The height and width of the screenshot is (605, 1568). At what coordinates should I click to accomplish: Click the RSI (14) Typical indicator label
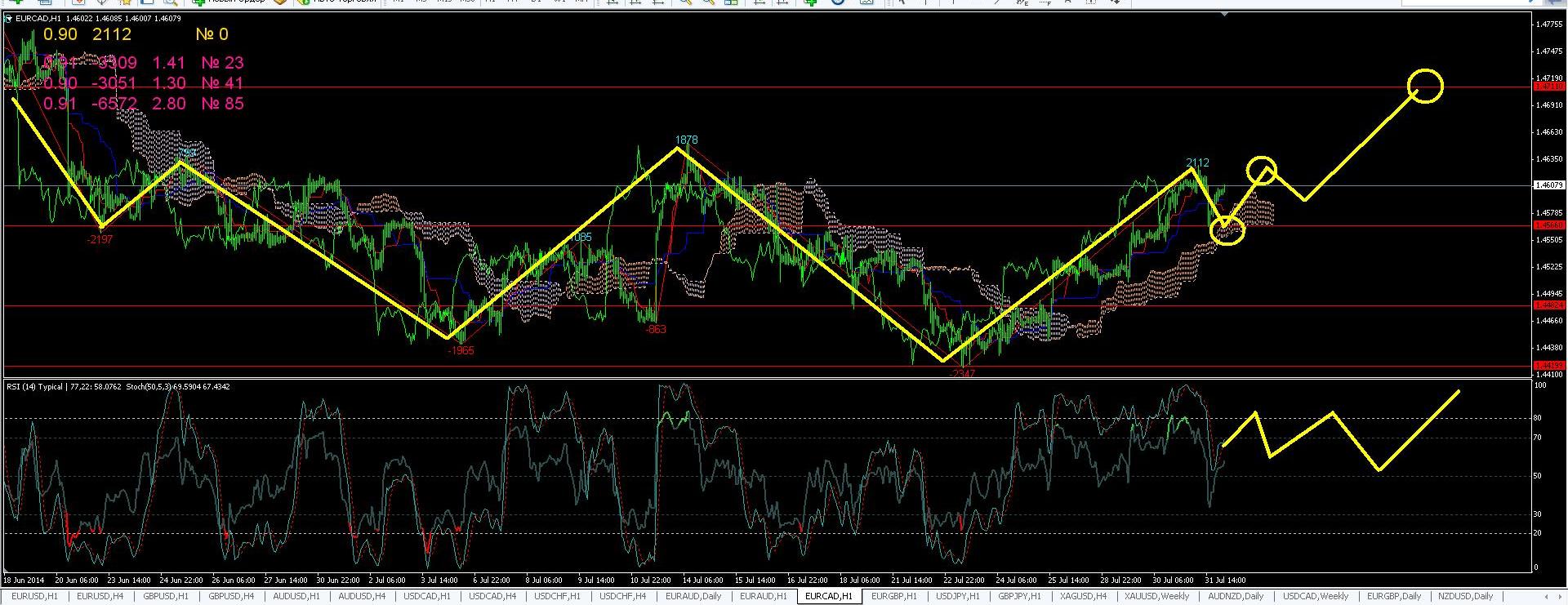pyautogui.click(x=34, y=387)
